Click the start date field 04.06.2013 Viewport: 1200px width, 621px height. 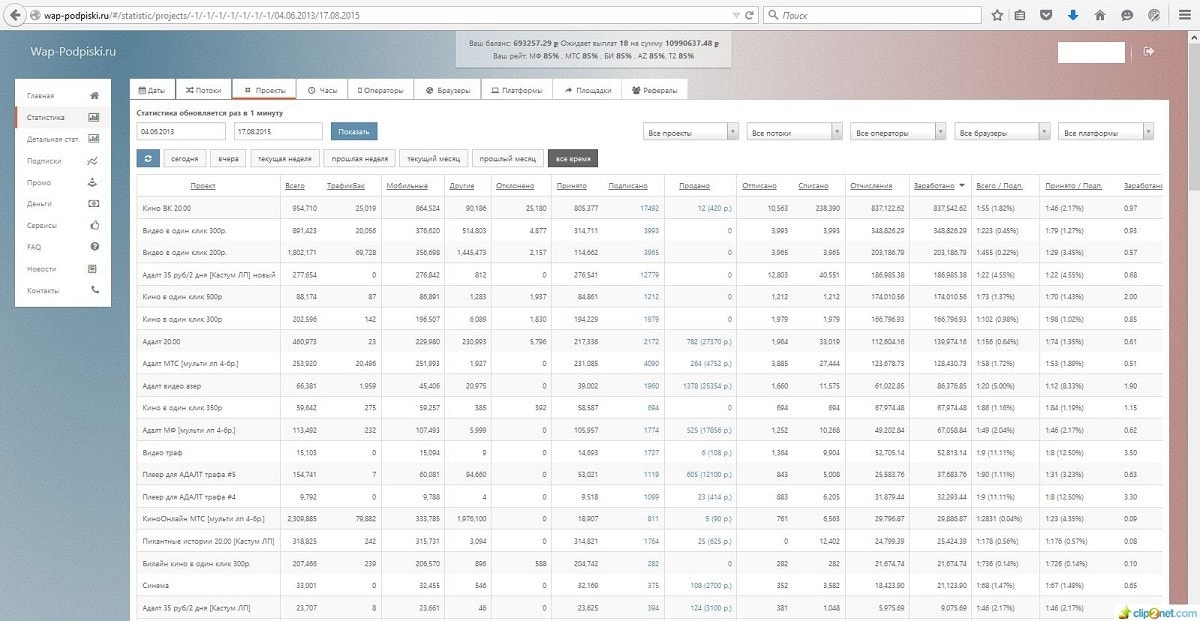181,131
